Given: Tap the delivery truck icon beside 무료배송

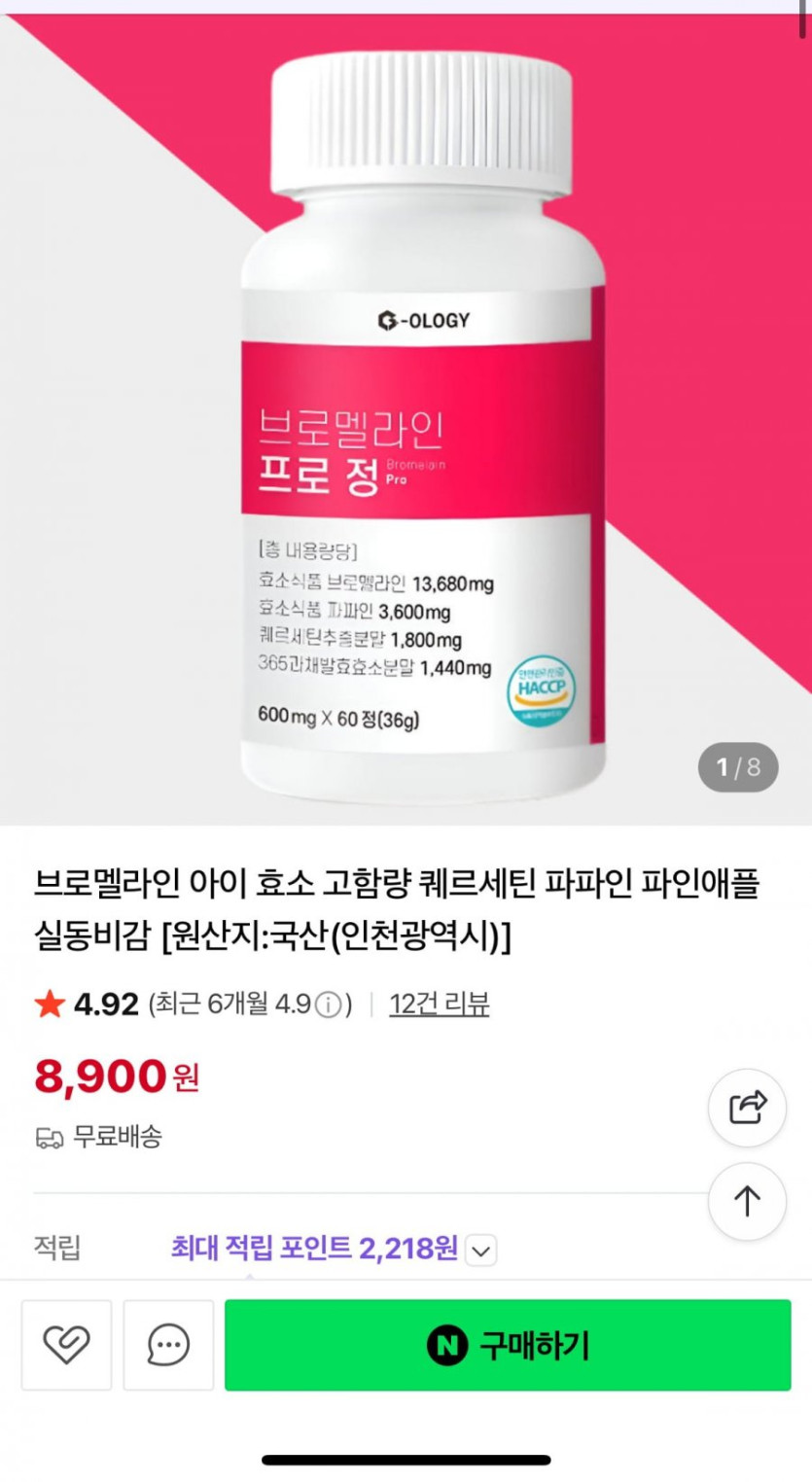Looking at the screenshot, I should click(x=50, y=1137).
